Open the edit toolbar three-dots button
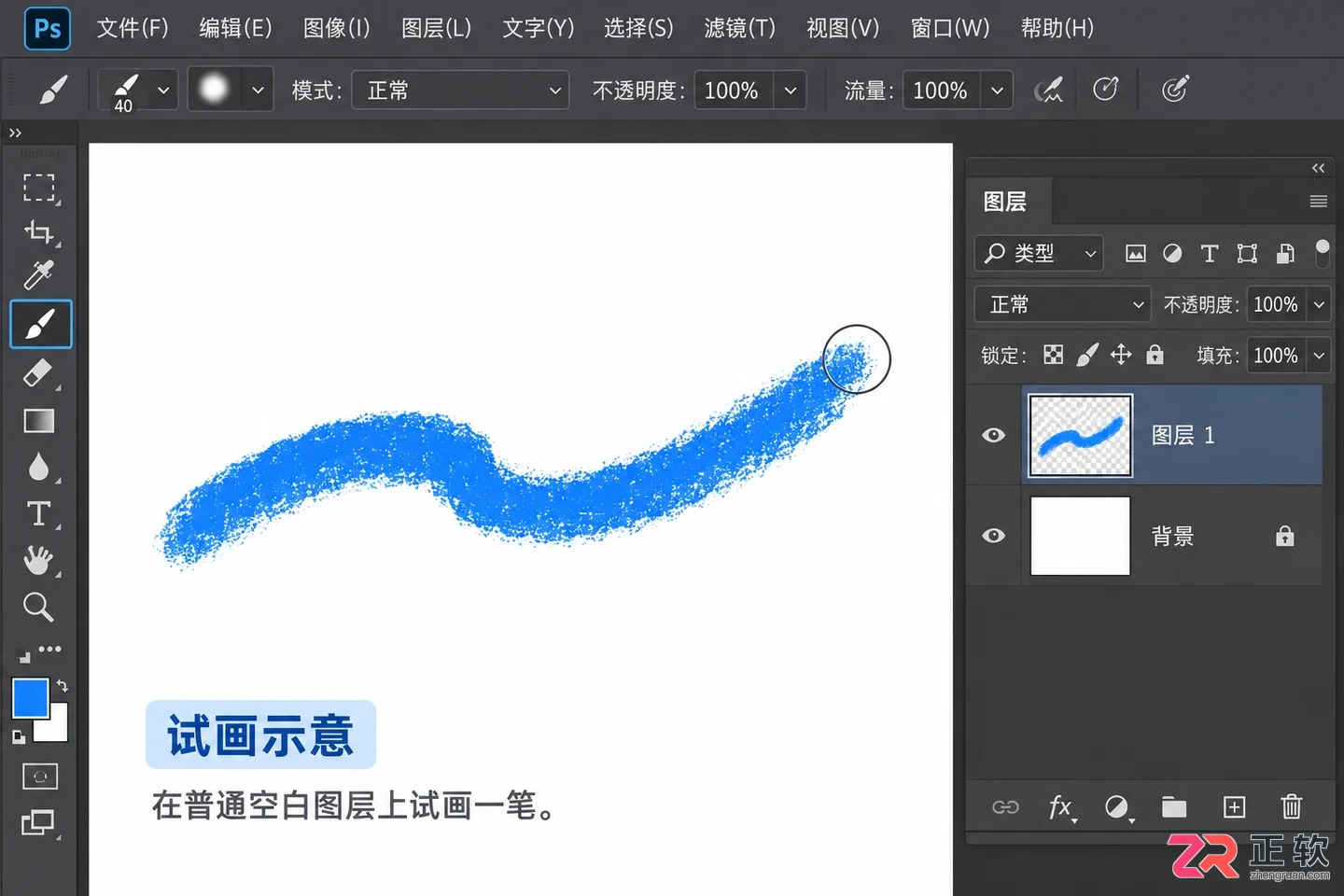Image resolution: width=1344 pixels, height=896 pixels. tap(49, 649)
